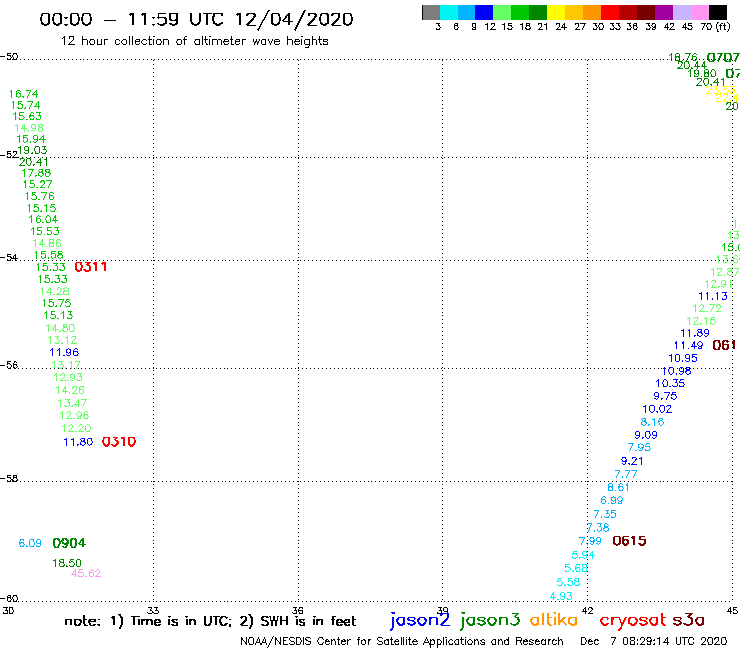Select the 10.35 wave height value

click(670, 383)
